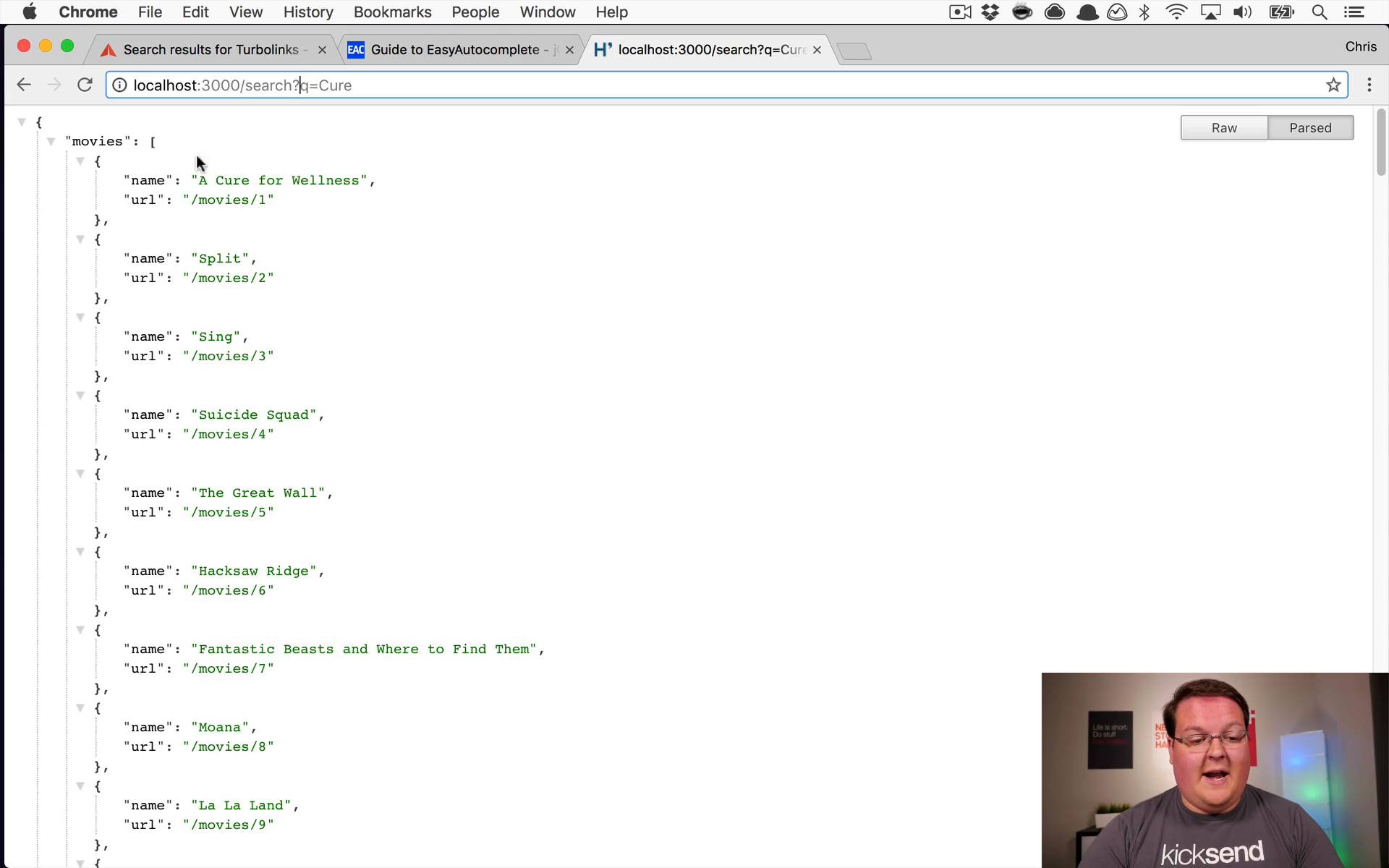1389x868 pixels.
Task: Click the webcam video overlay
Action: [x=1215, y=770]
